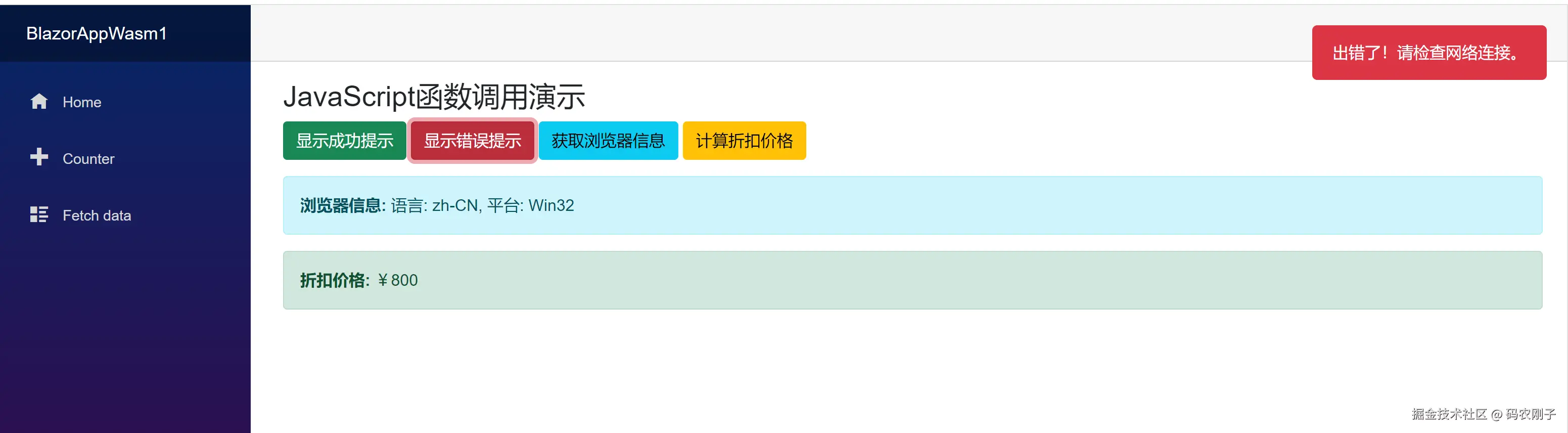Select the Home house icon in sidebar

(x=39, y=102)
